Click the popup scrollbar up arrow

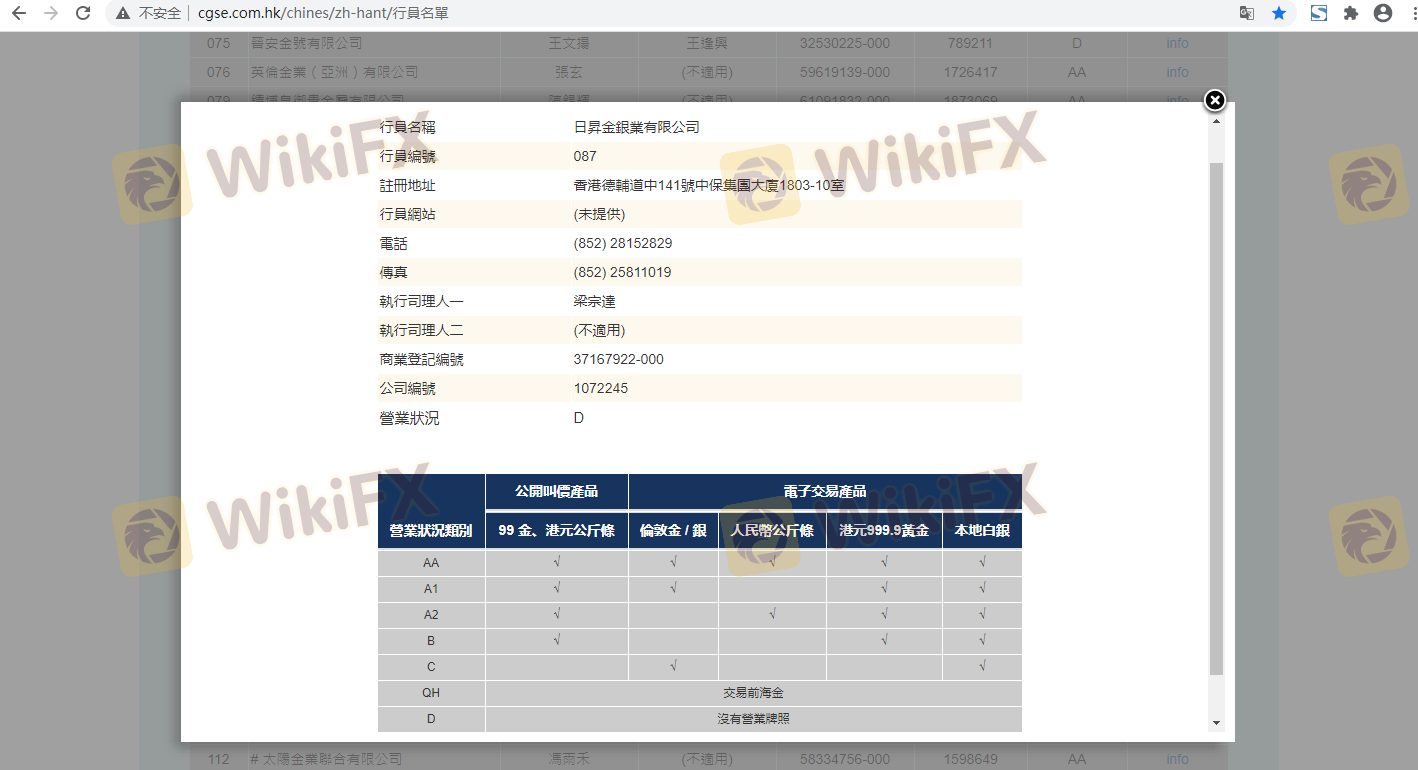(1216, 122)
